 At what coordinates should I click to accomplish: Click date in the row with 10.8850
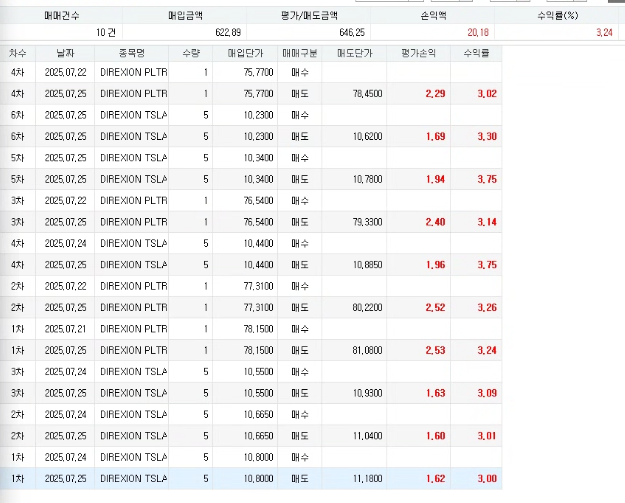[65, 265]
